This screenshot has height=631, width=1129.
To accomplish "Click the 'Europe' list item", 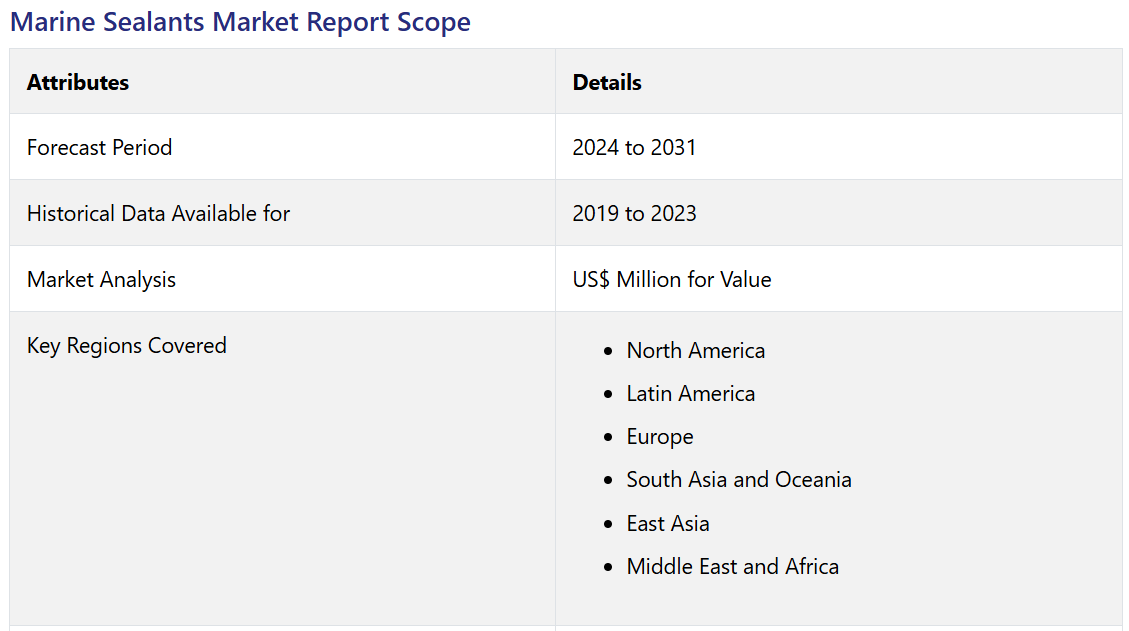I will [x=660, y=437].
